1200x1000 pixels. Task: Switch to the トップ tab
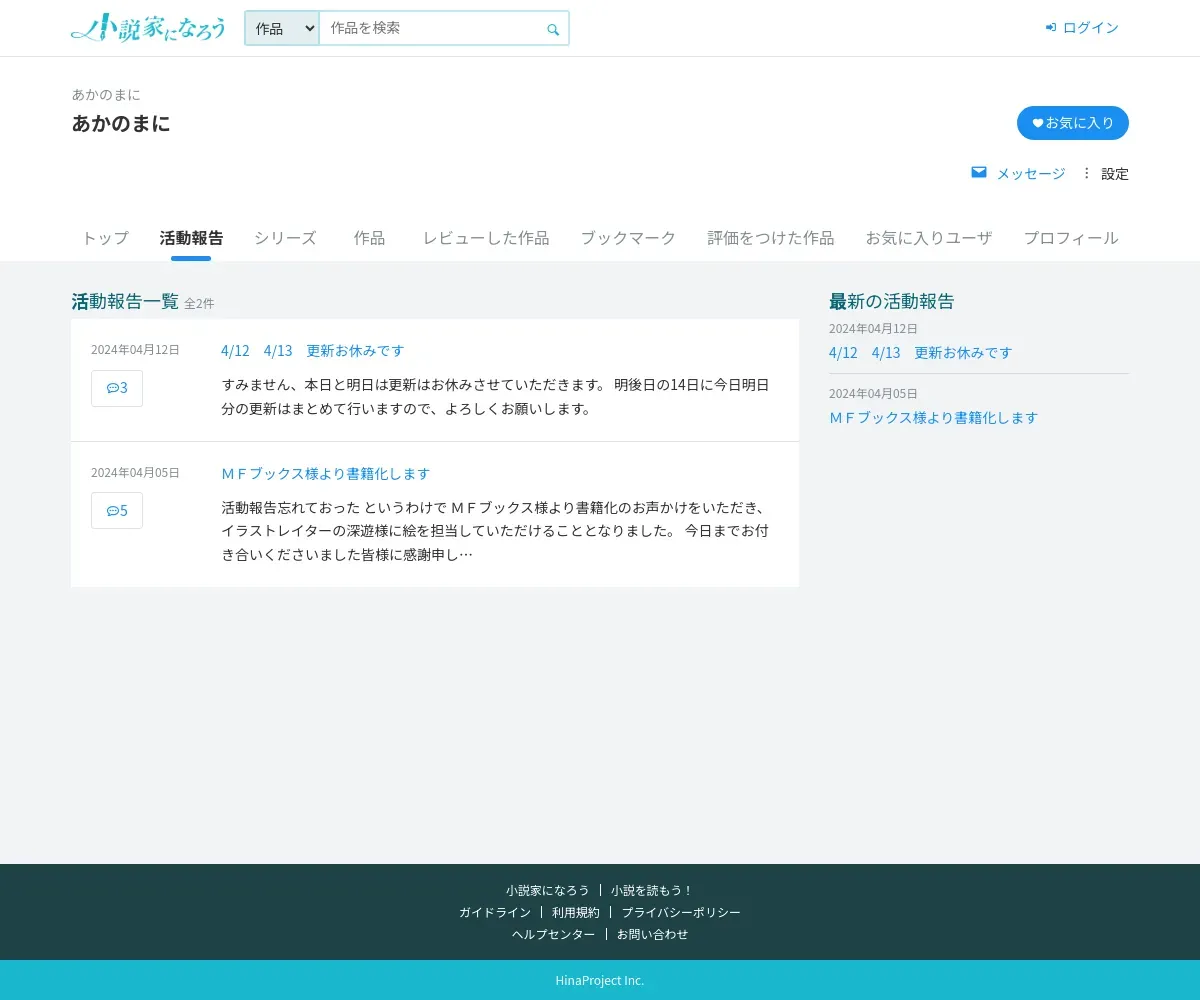click(x=105, y=238)
